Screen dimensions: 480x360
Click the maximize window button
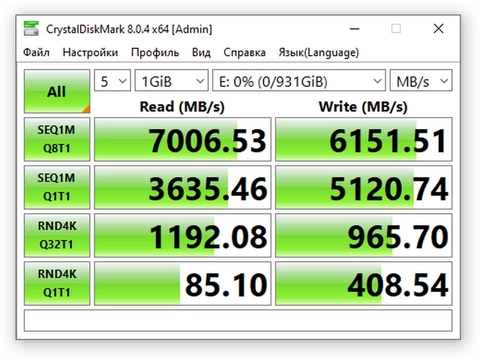[x=396, y=29]
